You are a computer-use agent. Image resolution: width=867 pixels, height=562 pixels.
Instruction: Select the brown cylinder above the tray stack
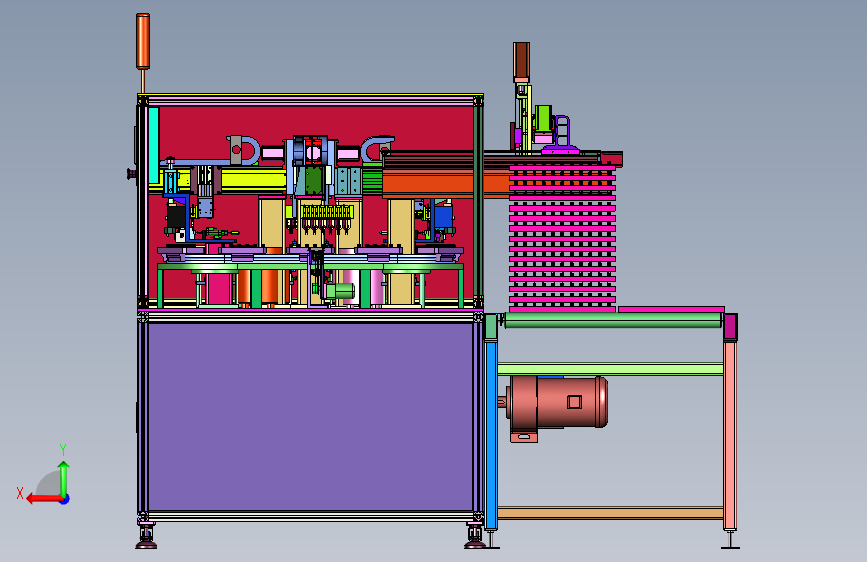point(521,60)
